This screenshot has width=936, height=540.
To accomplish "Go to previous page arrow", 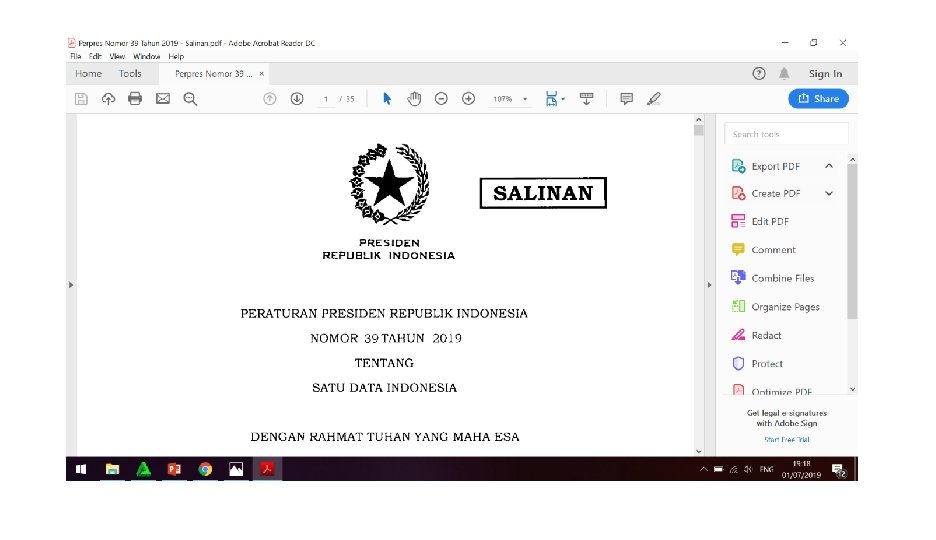I will 270,99.
